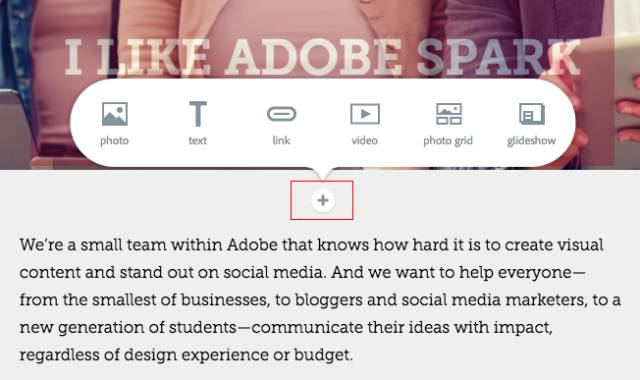Click the "glideshow" label
This screenshot has height=380, width=640.
coord(531,141)
